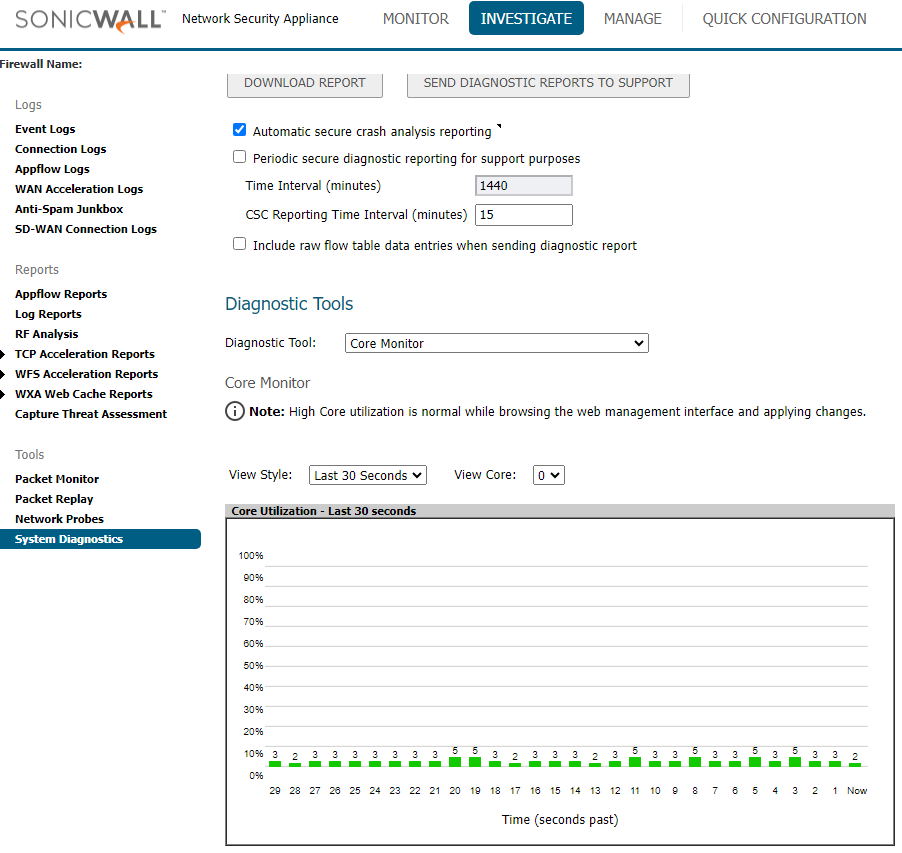Select the INVESTIGATE tab

coord(526,18)
